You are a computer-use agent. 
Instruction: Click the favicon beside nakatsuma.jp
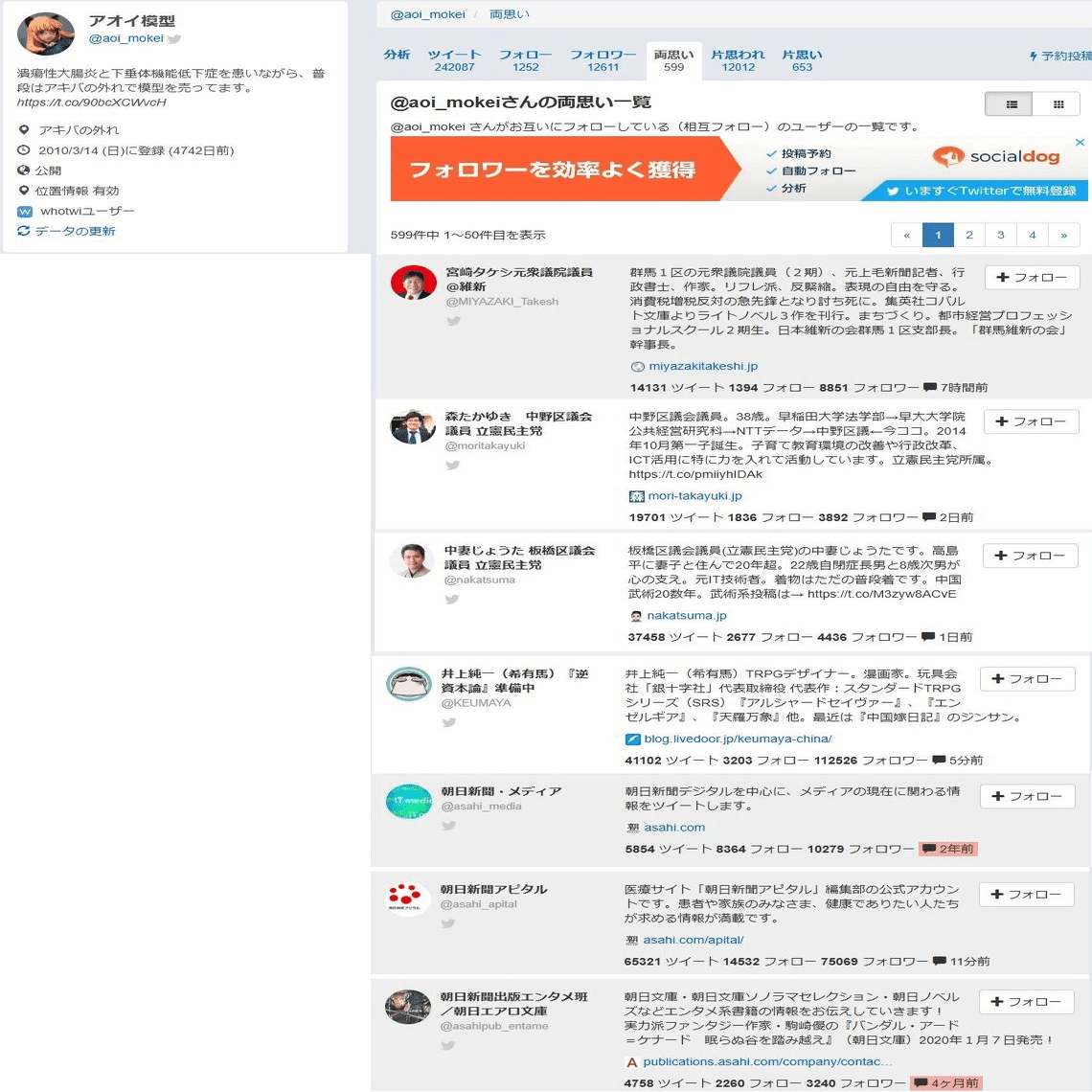tap(636, 616)
